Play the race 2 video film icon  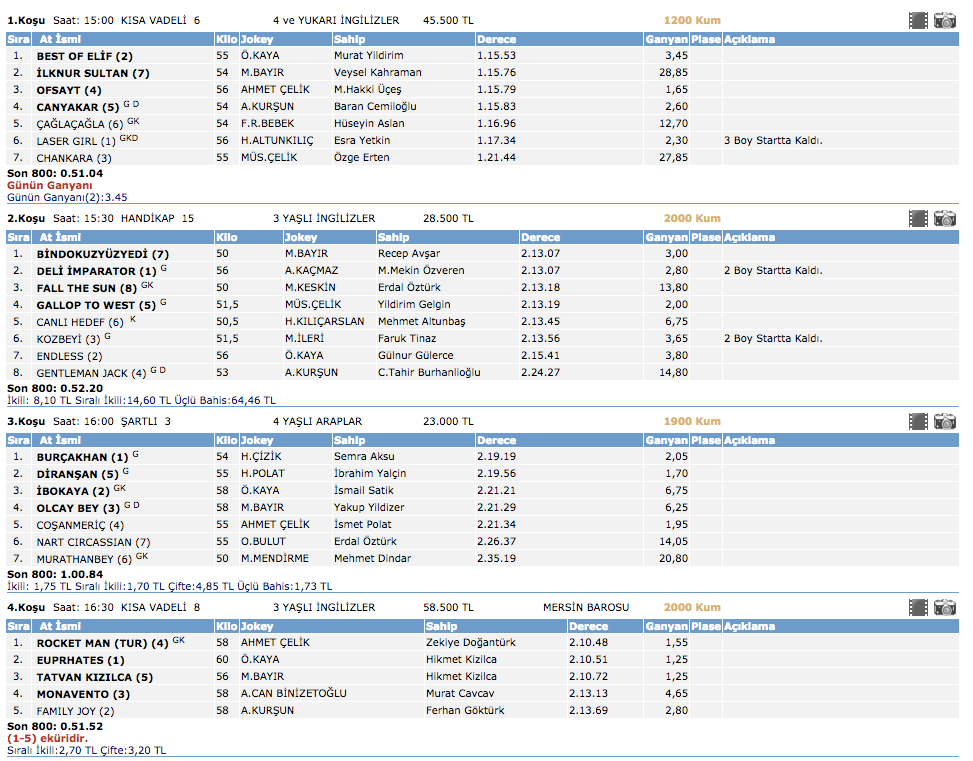(x=918, y=218)
